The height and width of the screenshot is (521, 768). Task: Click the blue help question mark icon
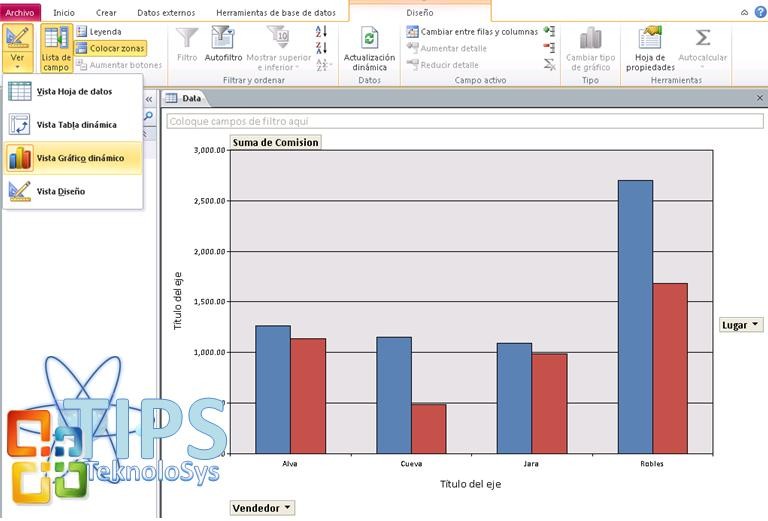(x=760, y=12)
